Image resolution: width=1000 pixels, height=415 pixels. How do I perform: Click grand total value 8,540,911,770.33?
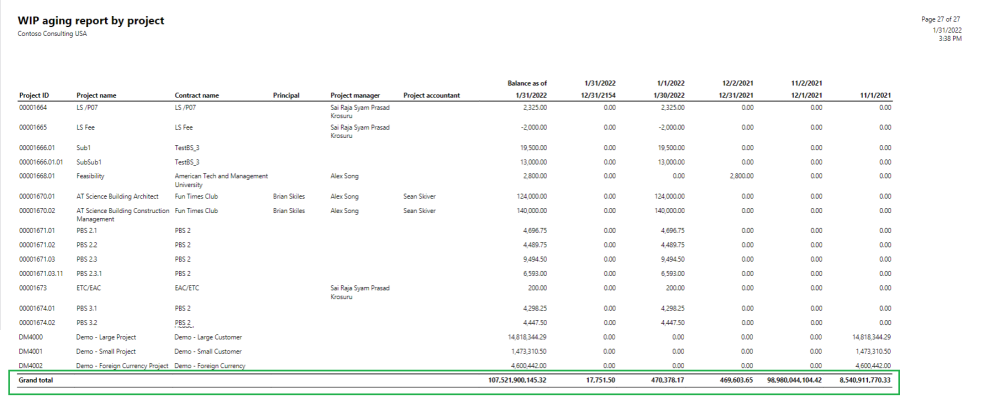click(864, 381)
